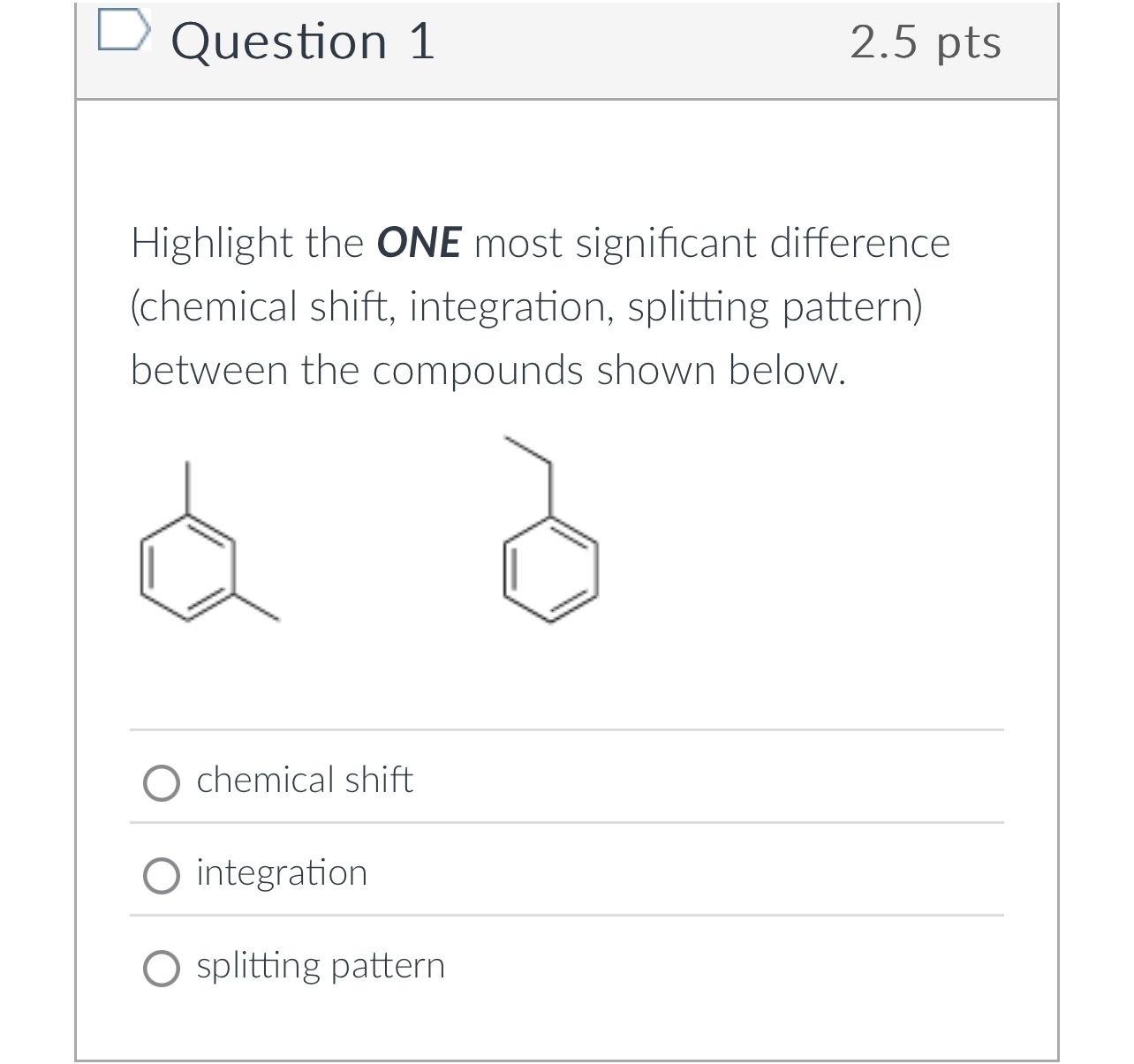This screenshot has height=1064, width=1134.
Task: Click the ethylbenzene structure image
Action: [x=549, y=528]
